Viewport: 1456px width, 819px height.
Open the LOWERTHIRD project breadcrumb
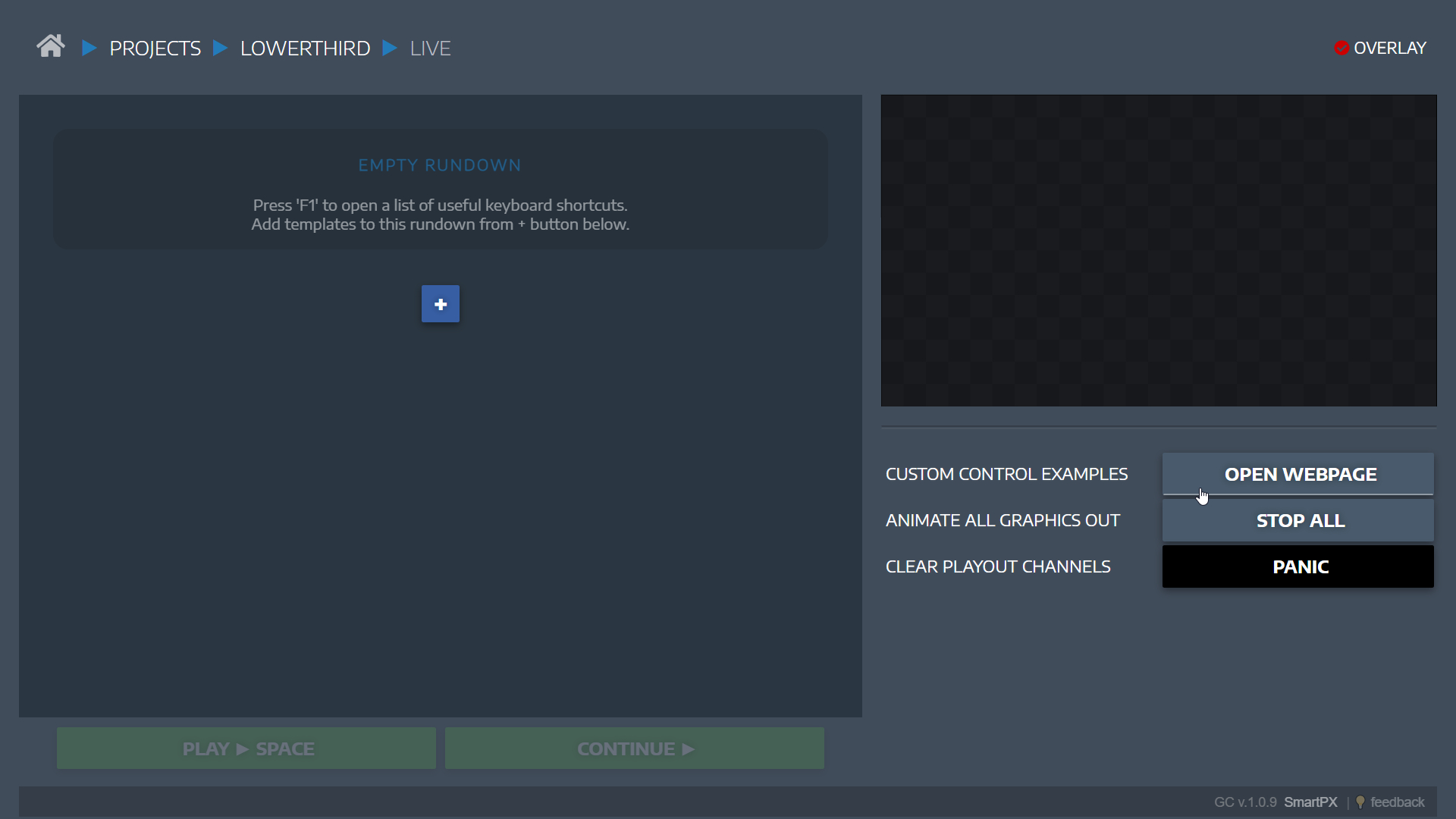click(x=305, y=47)
